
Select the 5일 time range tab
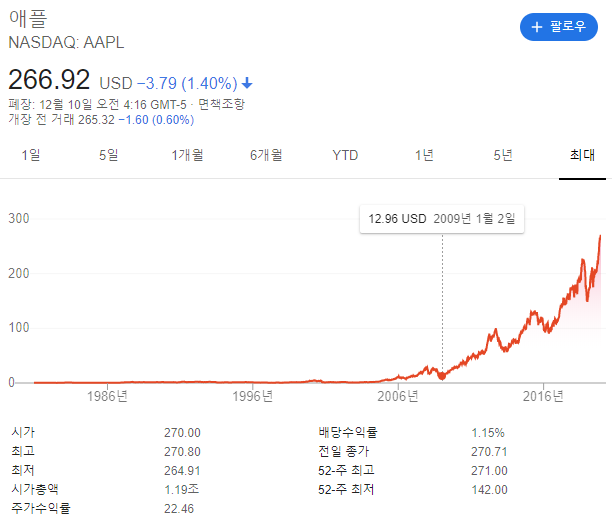pos(109,155)
